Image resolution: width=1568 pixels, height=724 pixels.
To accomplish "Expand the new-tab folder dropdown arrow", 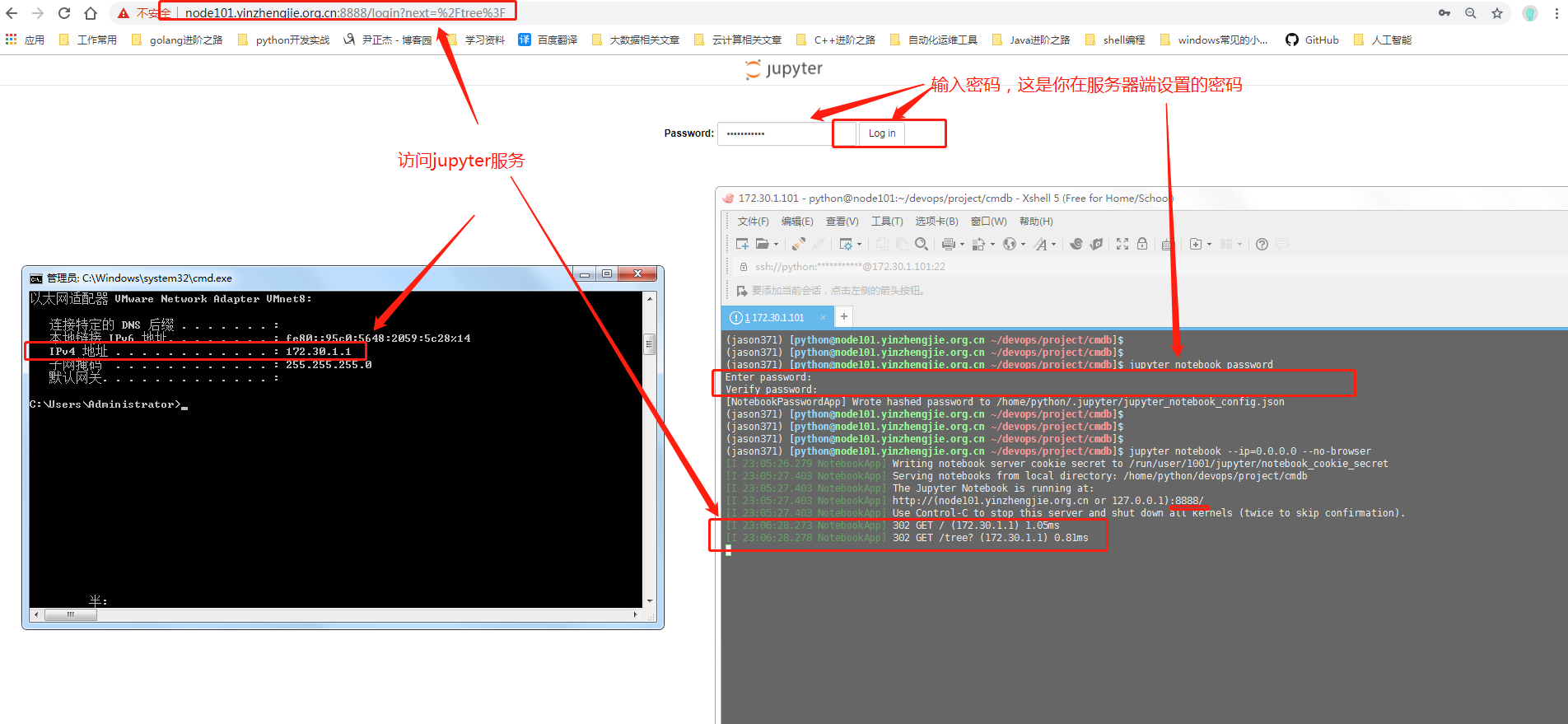I will pyautogui.click(x=1209, y=245).
